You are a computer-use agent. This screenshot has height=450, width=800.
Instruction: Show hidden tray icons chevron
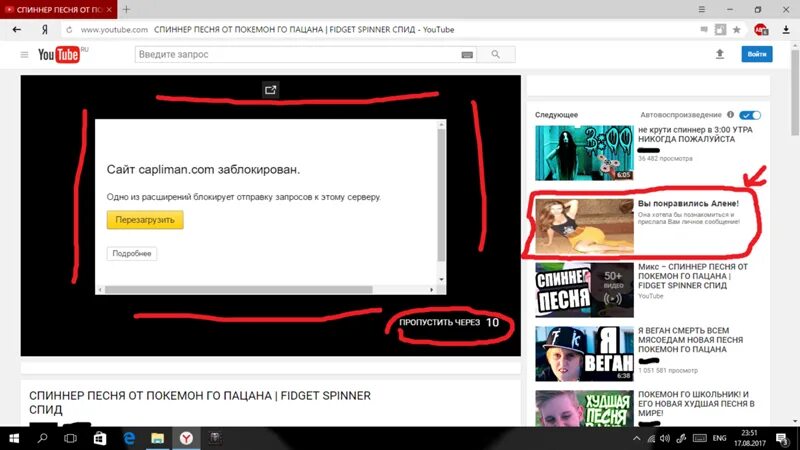pos(636,438)
